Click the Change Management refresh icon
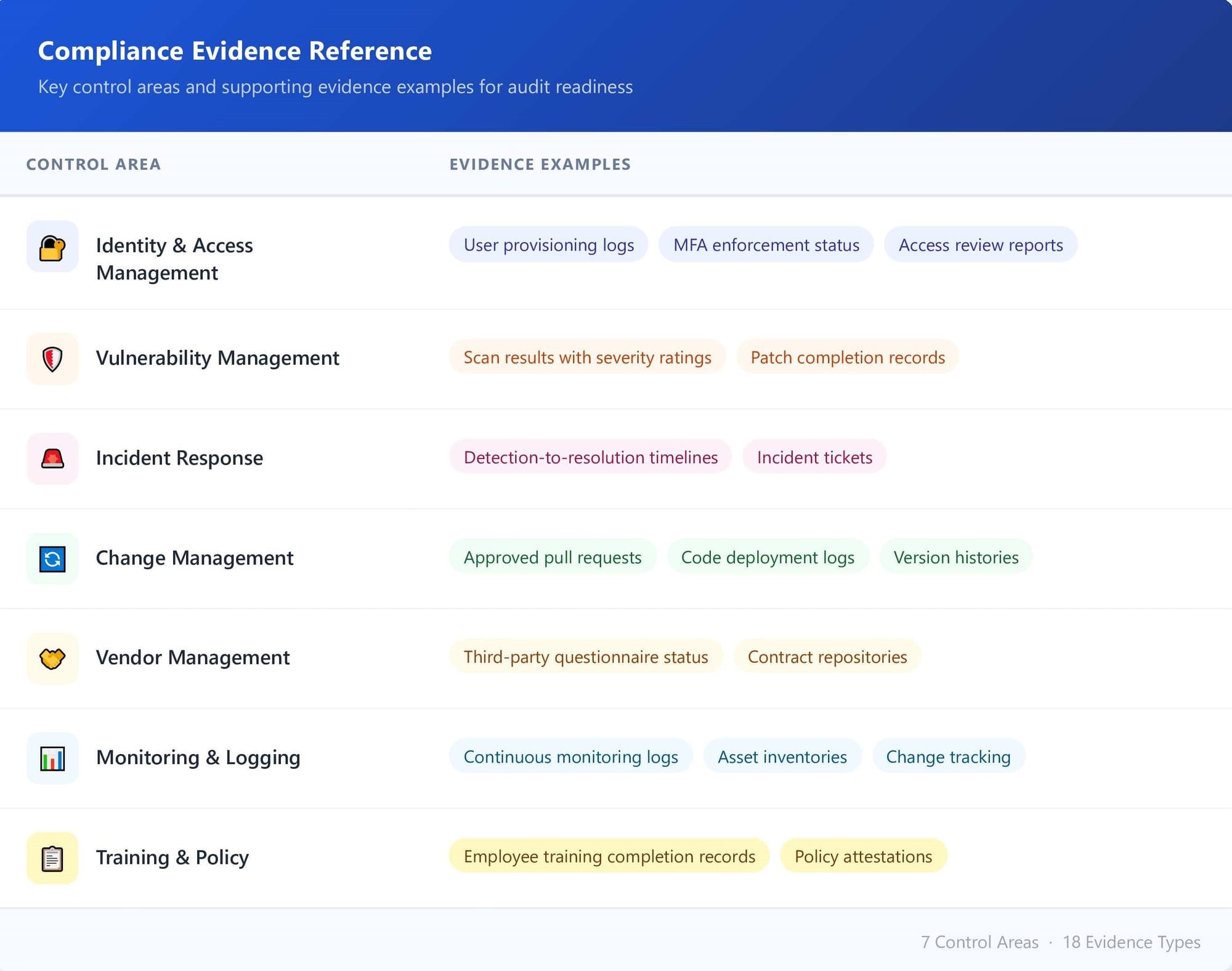This screenshot has height=971, width=1232. (x=52, y=559)
